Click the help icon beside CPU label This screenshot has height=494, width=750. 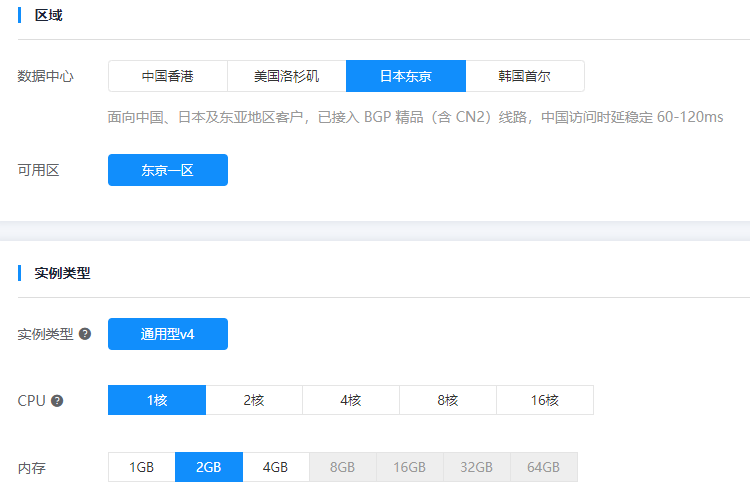pos(57,400)
